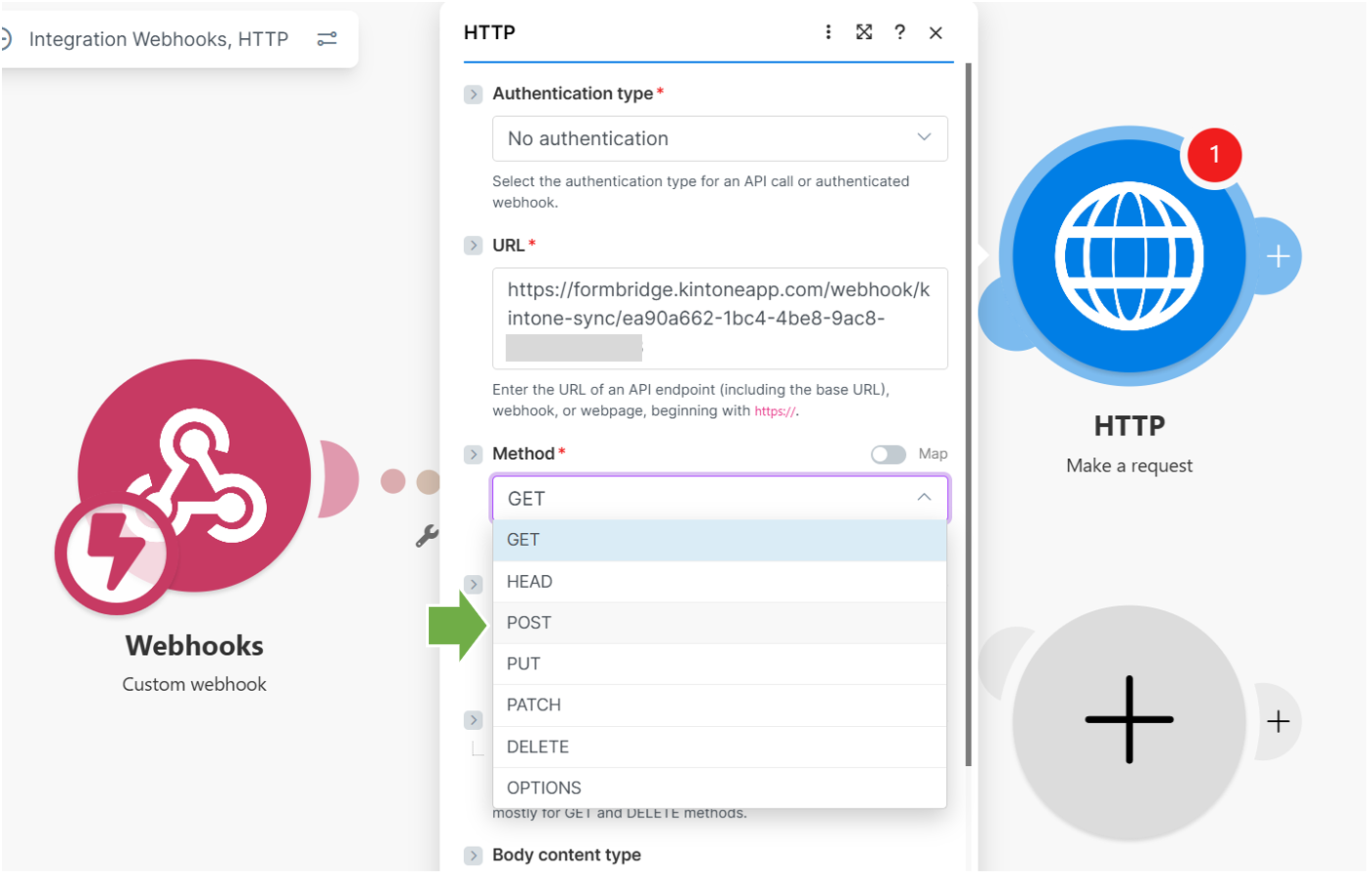
Task: Click the Webhooks module icon
Action: (194, 477)
